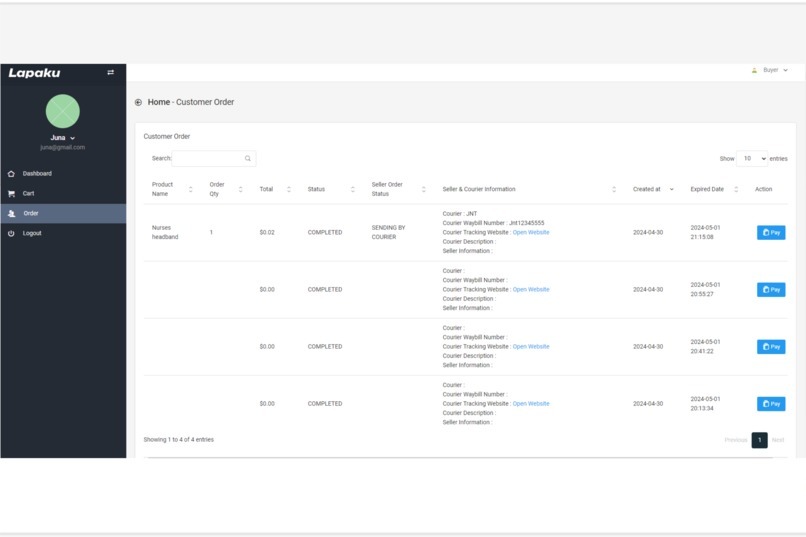This screenshot has width=806, height=537.
Task: Focus the Search input field
Action: (214, 158)
